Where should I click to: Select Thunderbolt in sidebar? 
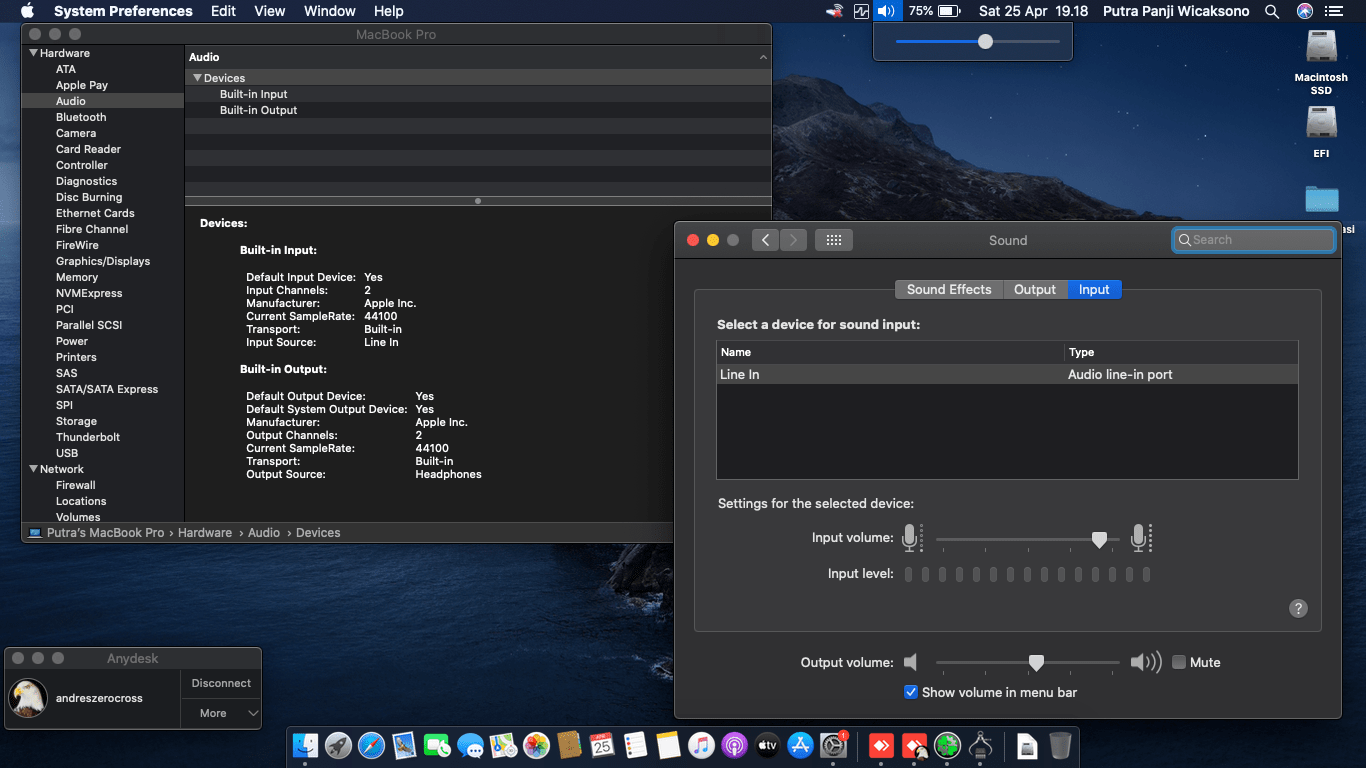point(88,437)
